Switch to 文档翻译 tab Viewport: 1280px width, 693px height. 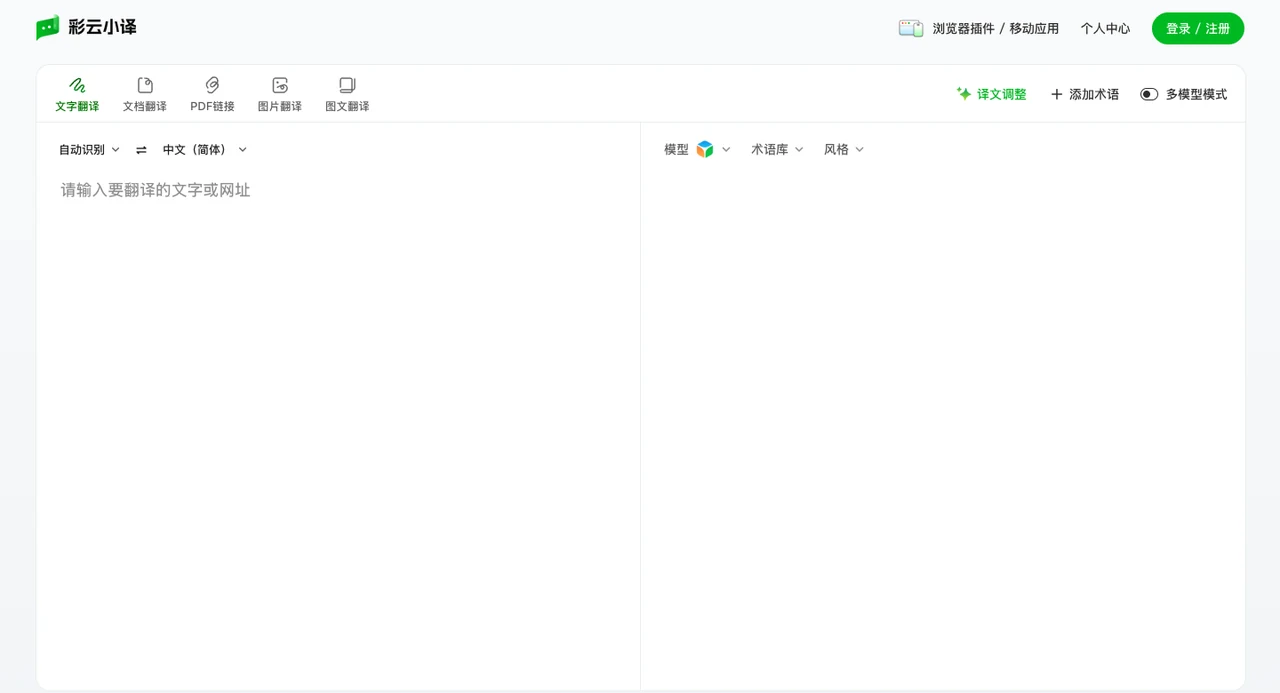click(145, 94)
